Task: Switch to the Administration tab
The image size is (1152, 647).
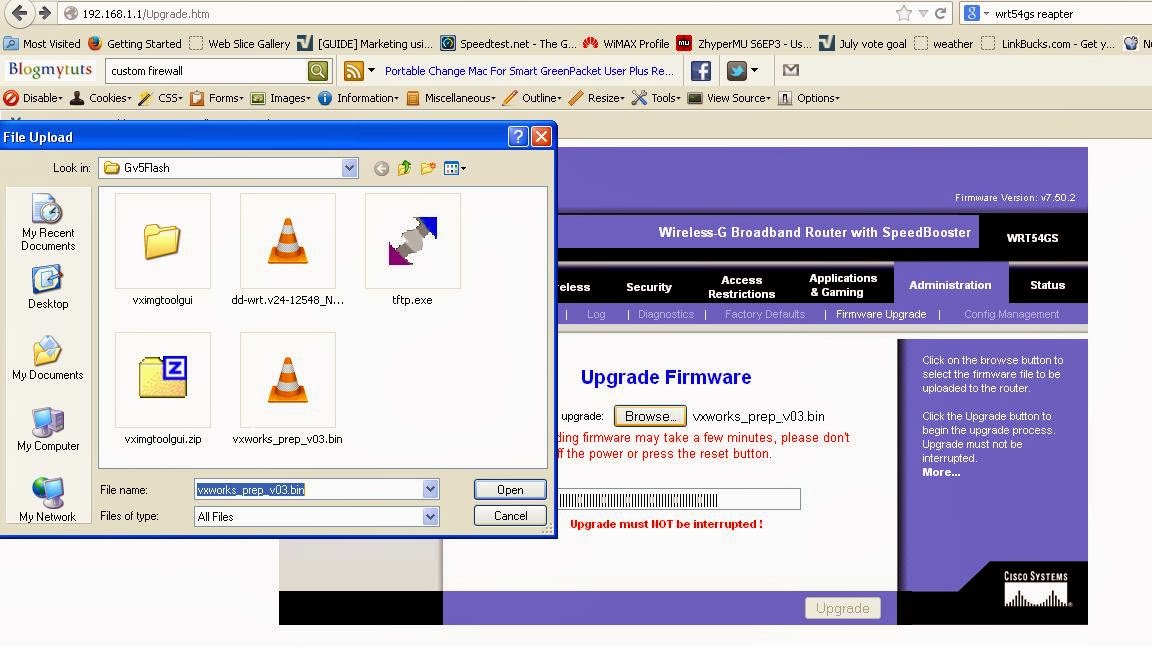Action: [x=950, y=285]
